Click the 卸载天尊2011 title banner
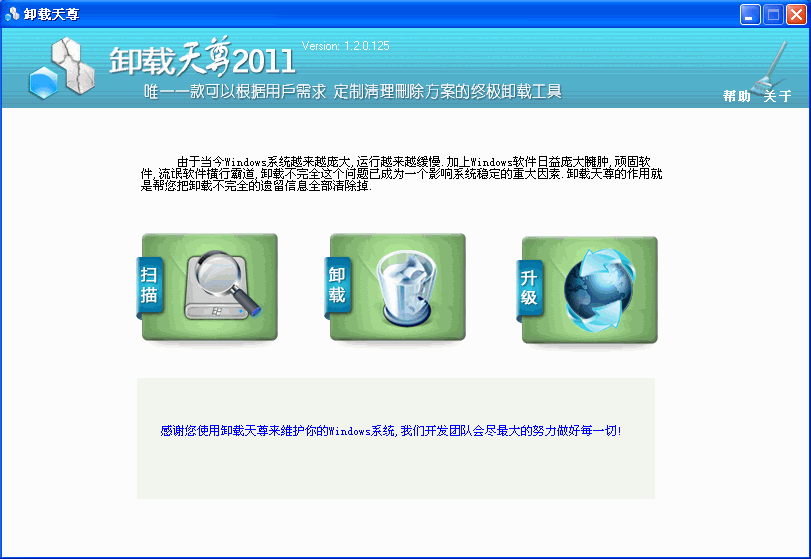Image resolution: width=811 pixels, height=559 pixels. (x=202, y=58)
